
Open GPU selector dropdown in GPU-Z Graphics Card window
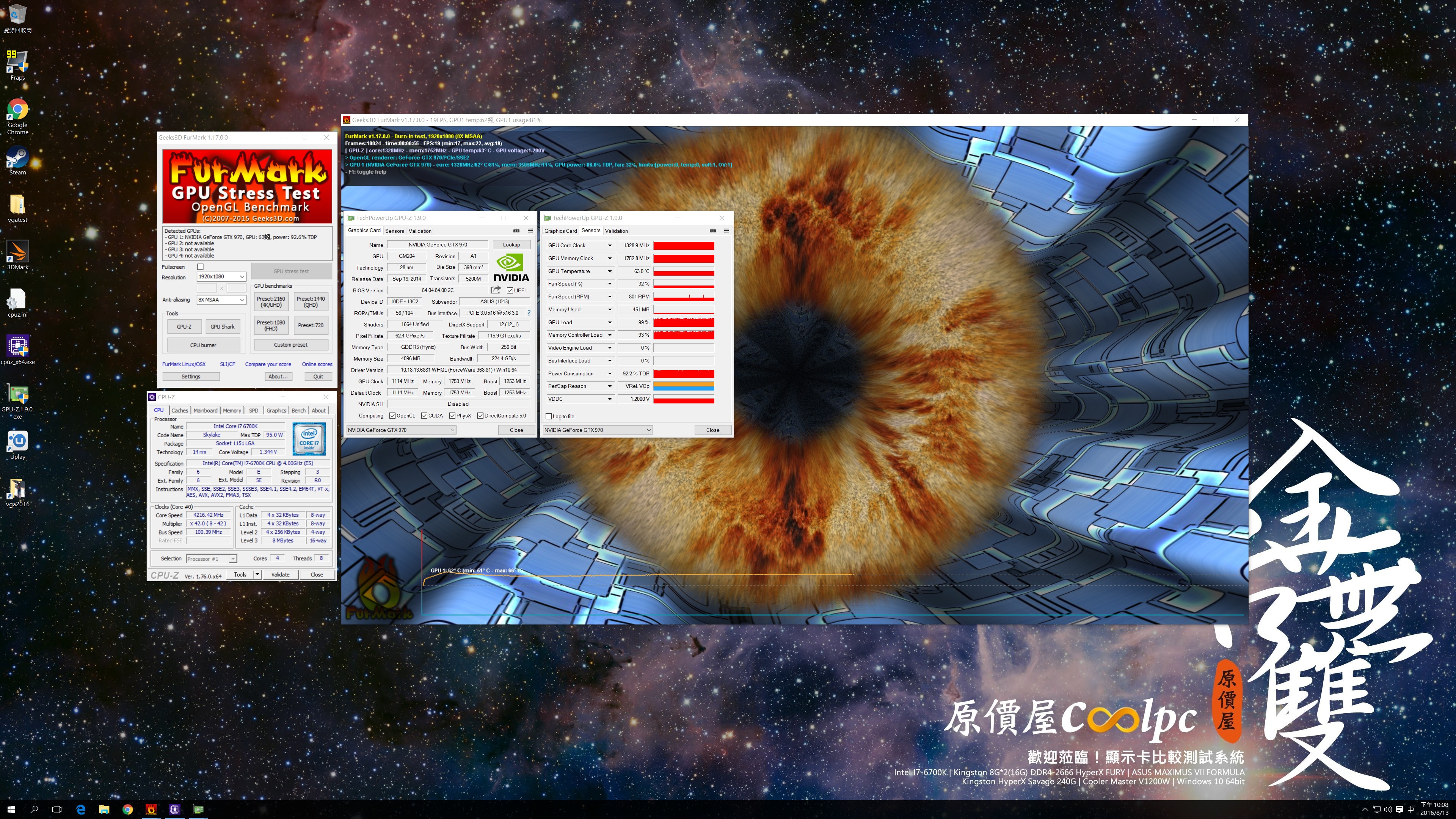tap(401, 430)
